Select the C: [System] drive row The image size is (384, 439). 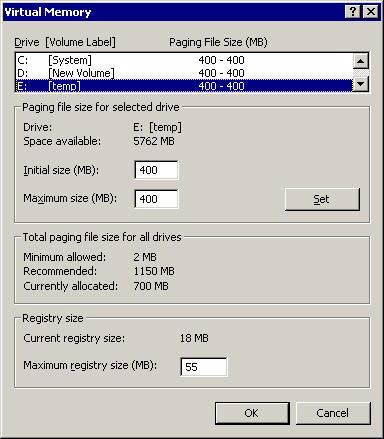[x=184, y=60]
